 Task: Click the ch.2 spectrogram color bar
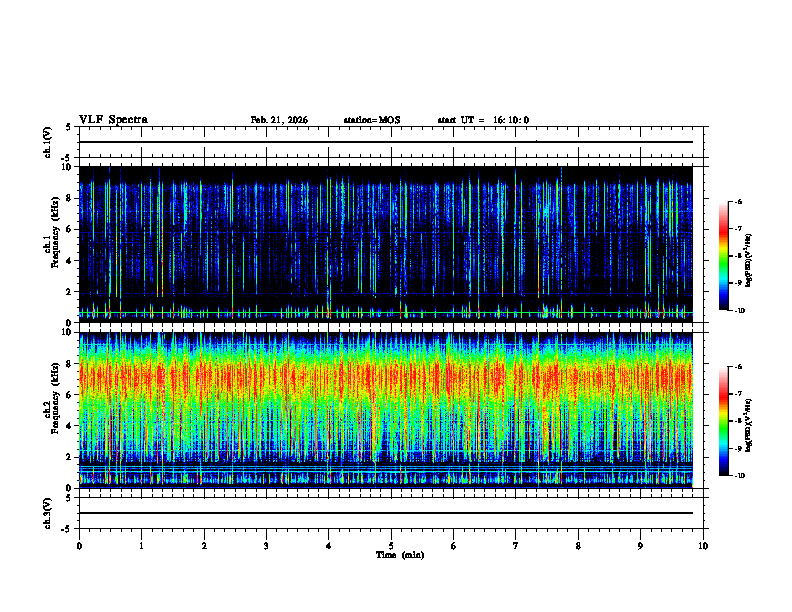[724, 421]
